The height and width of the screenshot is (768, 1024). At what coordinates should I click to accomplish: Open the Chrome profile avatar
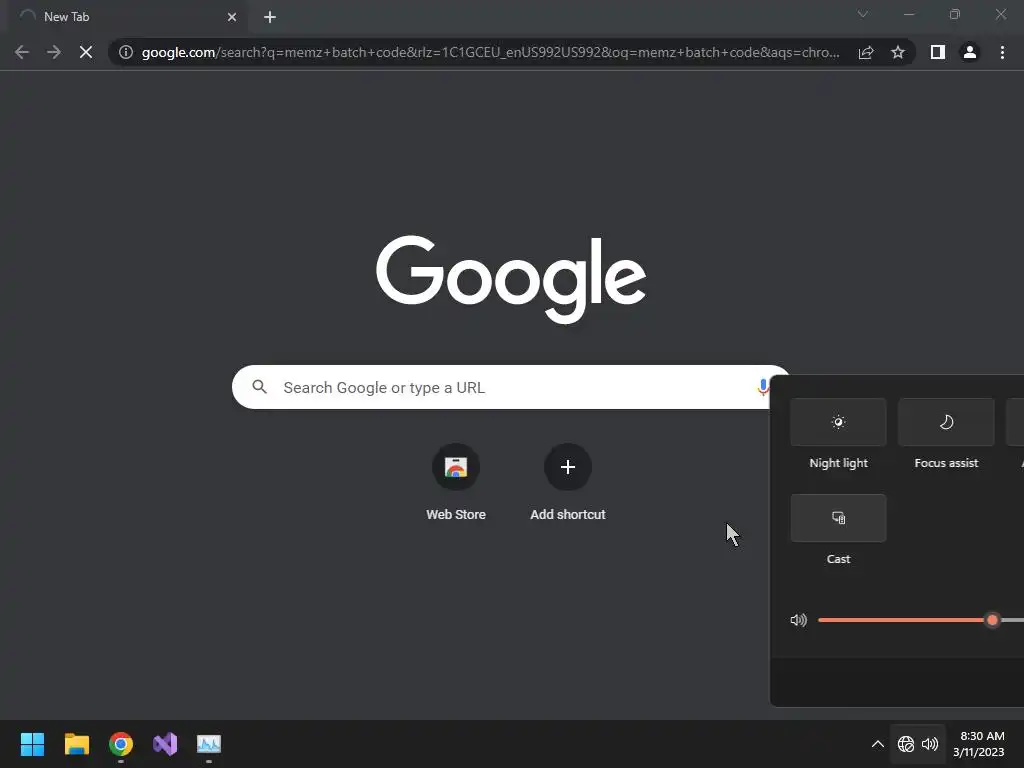[970, 52]
